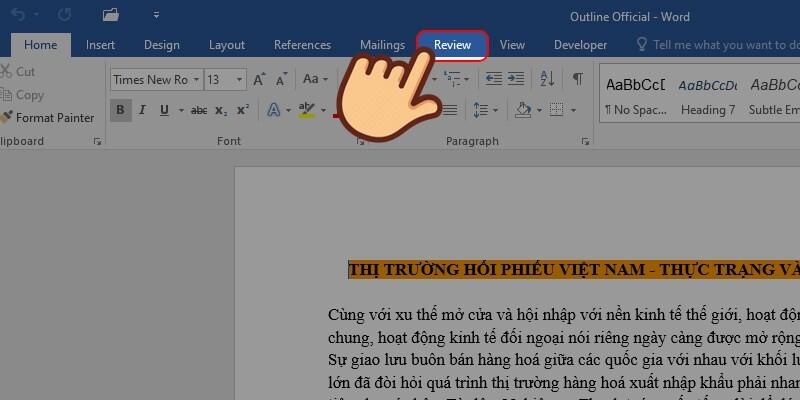Open the Developer tab

click(x=581, y=45)
